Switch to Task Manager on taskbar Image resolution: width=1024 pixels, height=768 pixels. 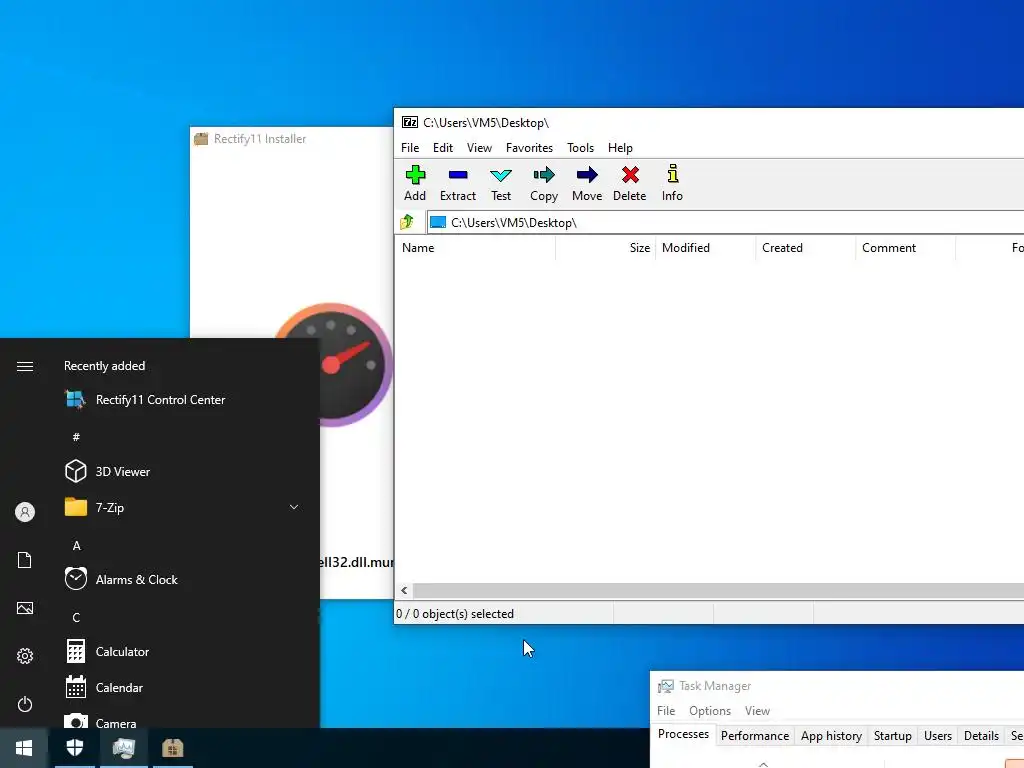click(x=123, y=748)
